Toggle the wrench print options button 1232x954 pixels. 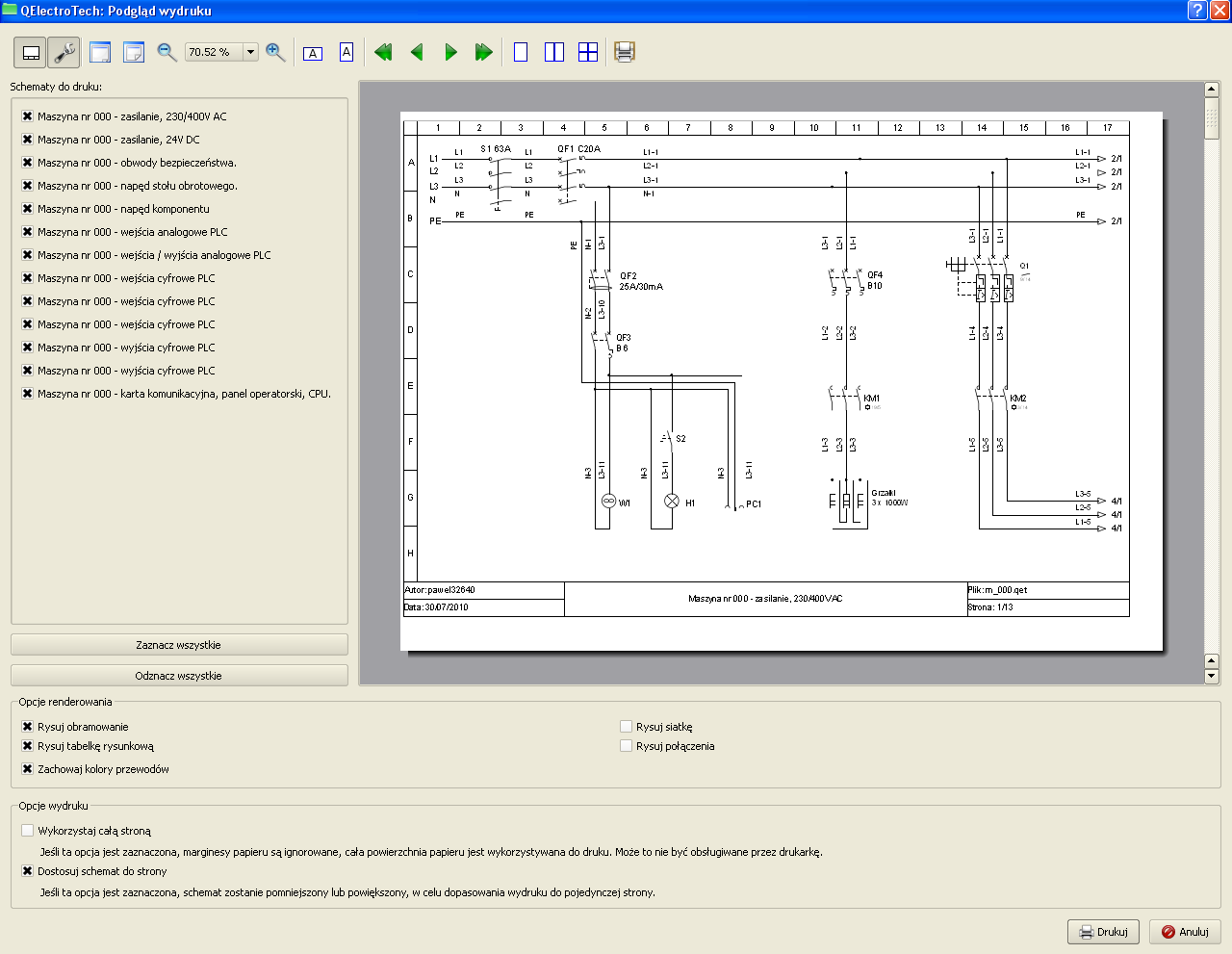[64, 52]
